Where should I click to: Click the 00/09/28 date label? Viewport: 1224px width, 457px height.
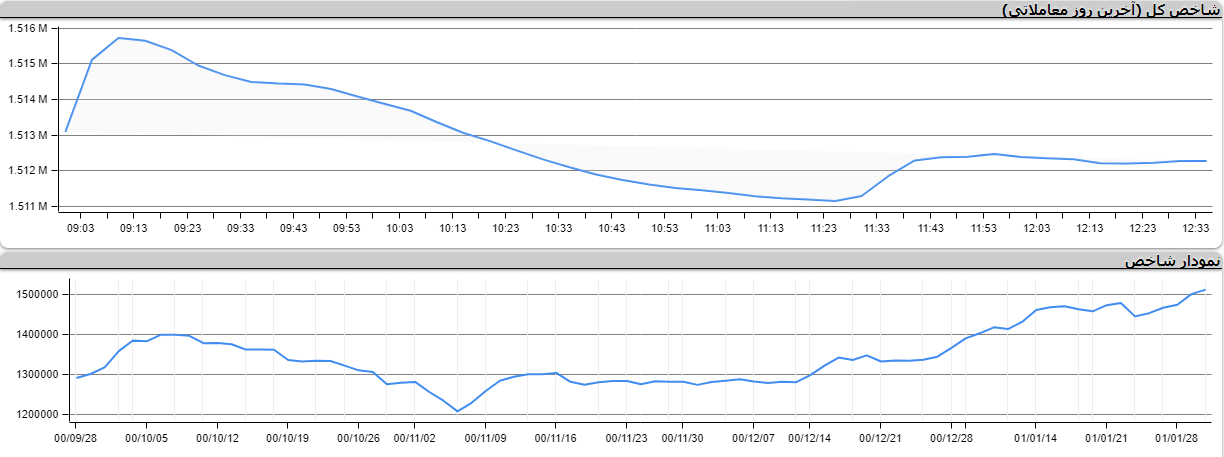76,437
